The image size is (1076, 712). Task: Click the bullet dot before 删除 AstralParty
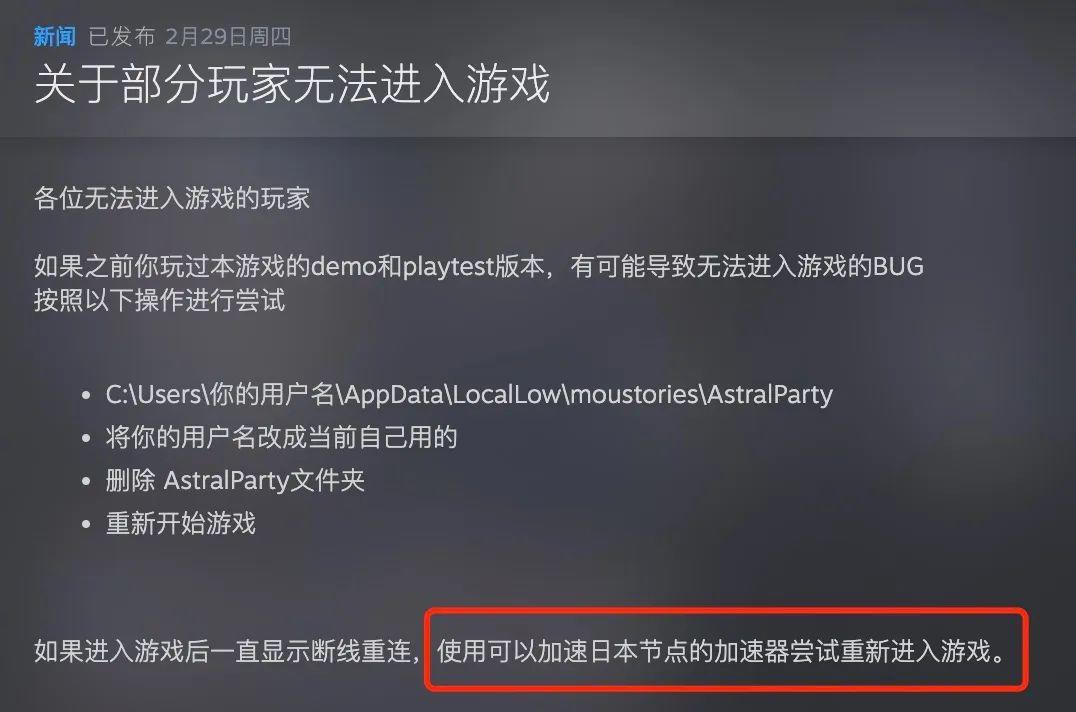[x=86, y=482]
